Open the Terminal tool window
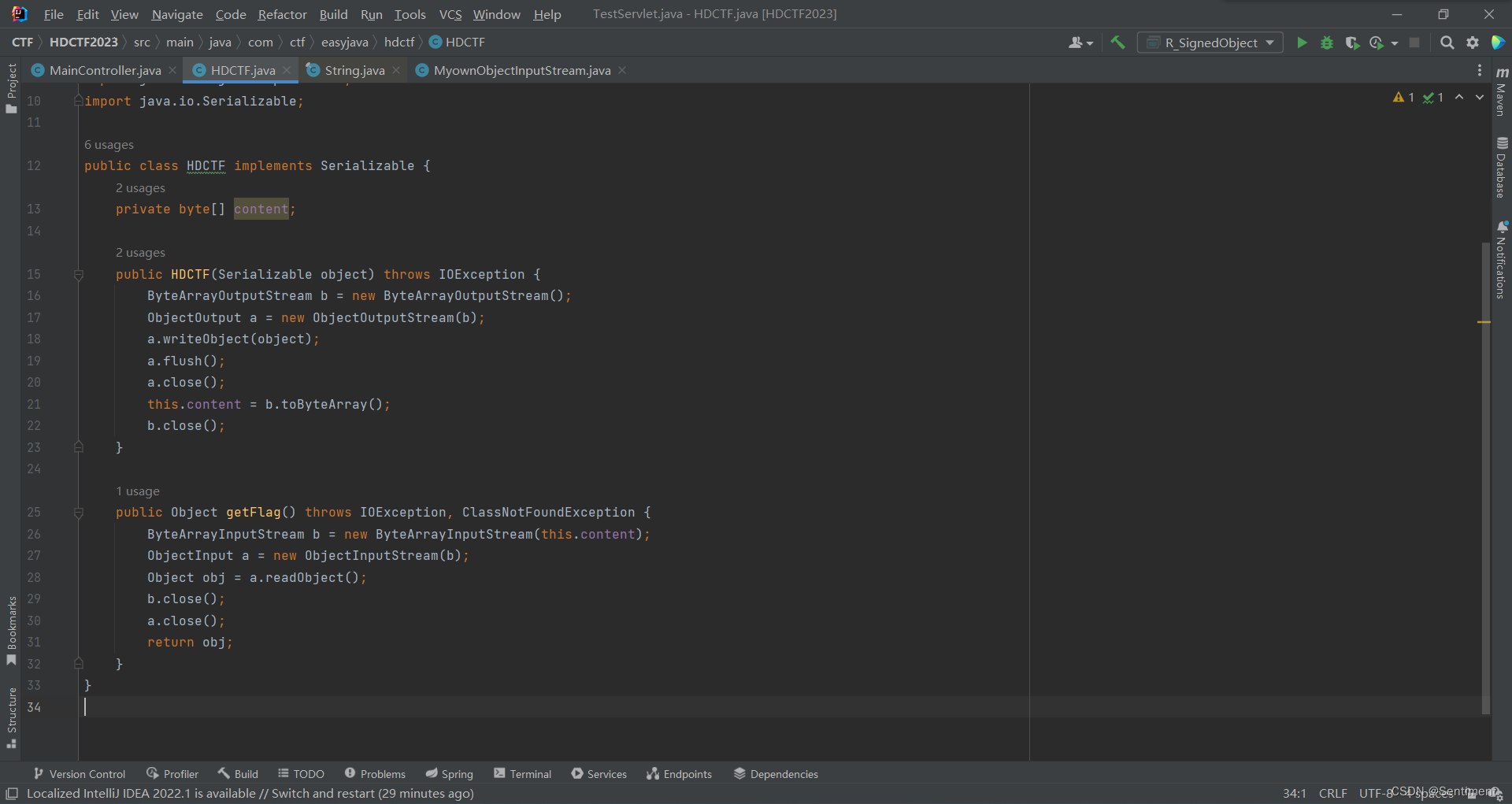Image resolution: width=1512 pixels, height=804 pixels. pyautogui.click(x=523, y=774)
